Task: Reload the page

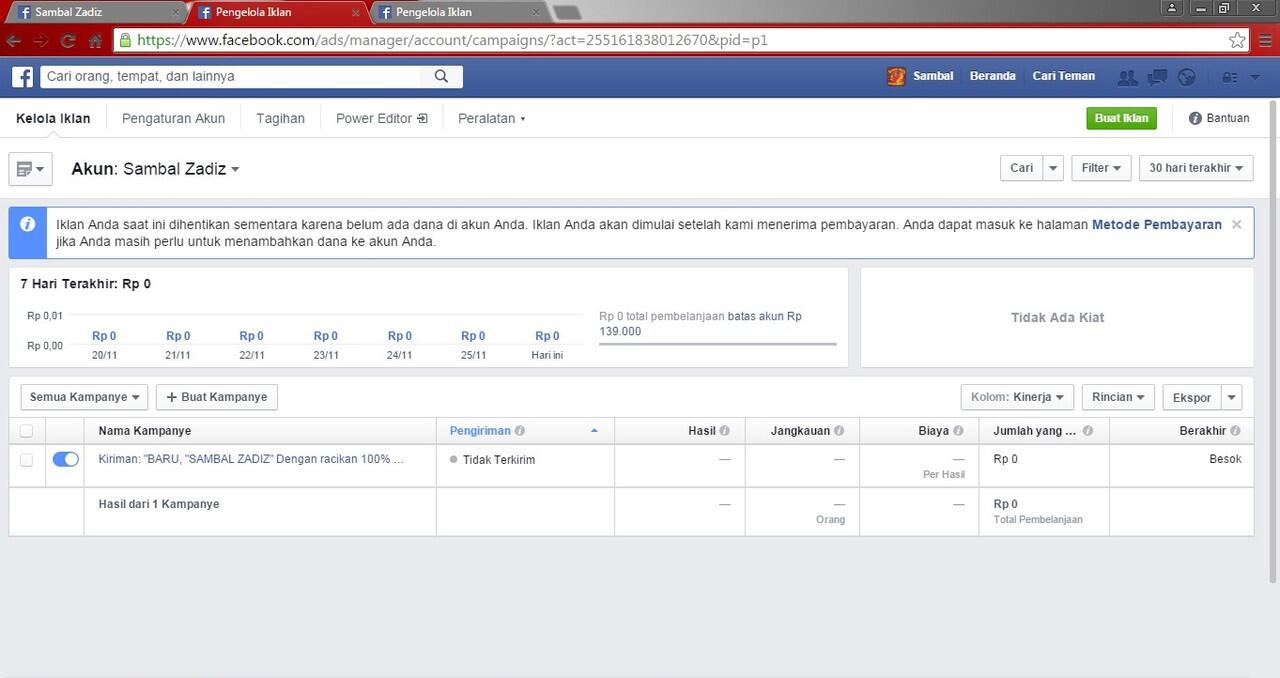Action: coord(68,41)
